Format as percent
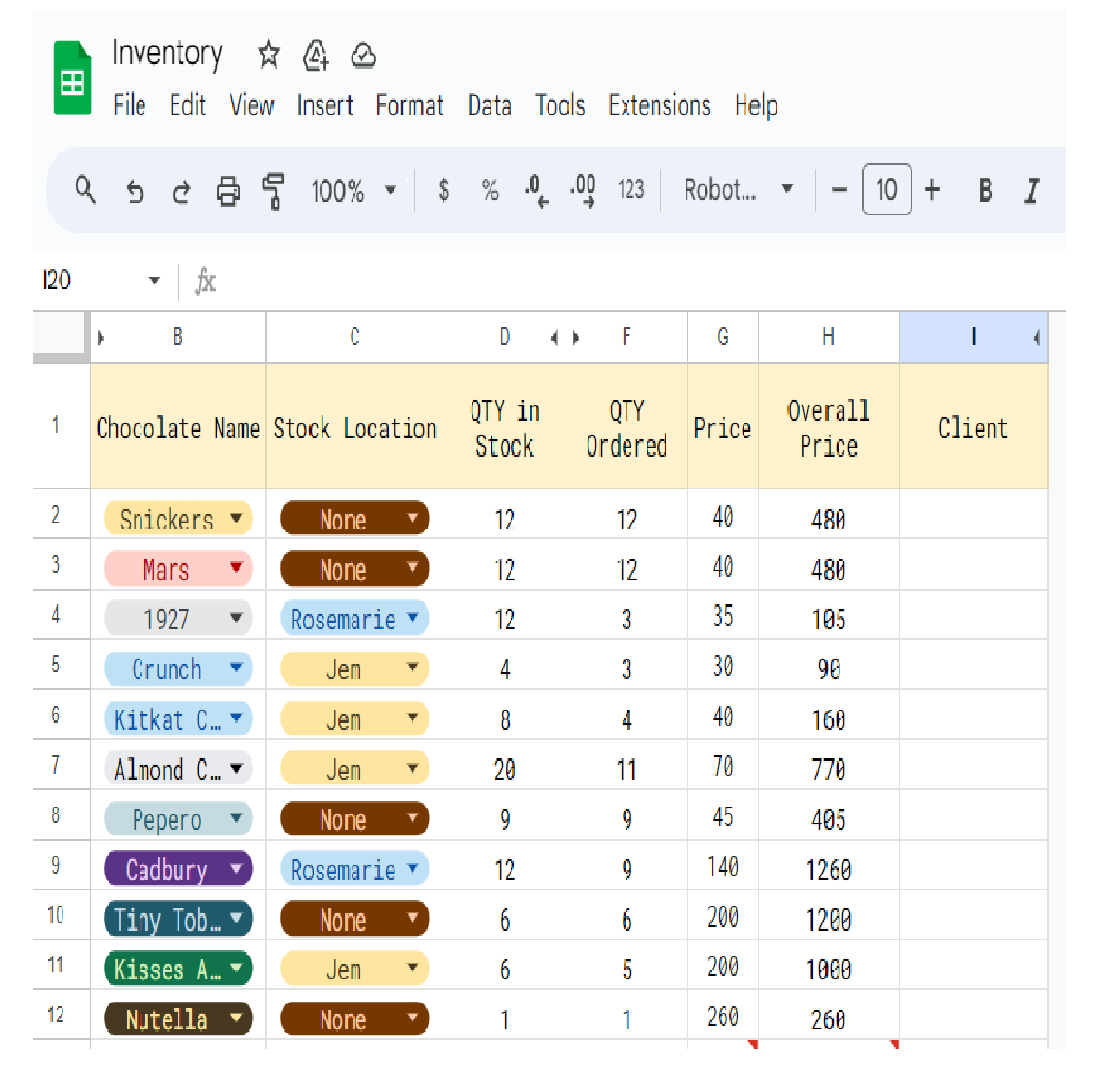Image resolution: width=1094 pixels, height=1080 pixels. (490, 190)
